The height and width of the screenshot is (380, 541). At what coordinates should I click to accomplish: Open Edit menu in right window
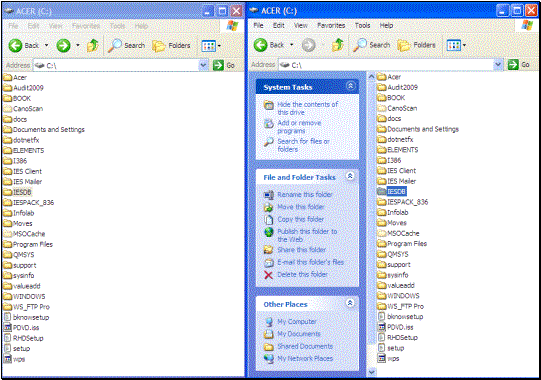coord(279,25)
